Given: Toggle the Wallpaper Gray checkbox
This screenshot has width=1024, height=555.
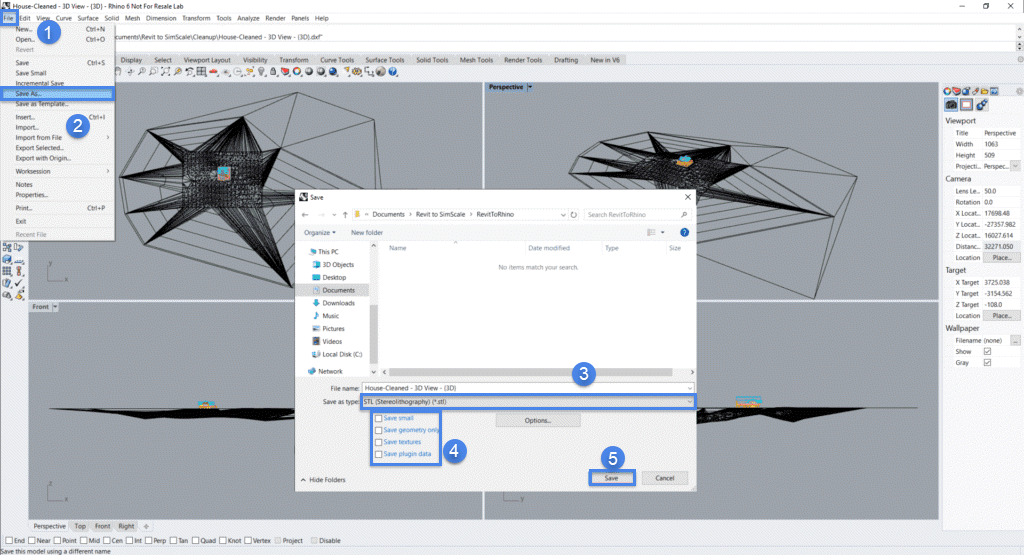Looking at the screenshot, I should [987, 362].
